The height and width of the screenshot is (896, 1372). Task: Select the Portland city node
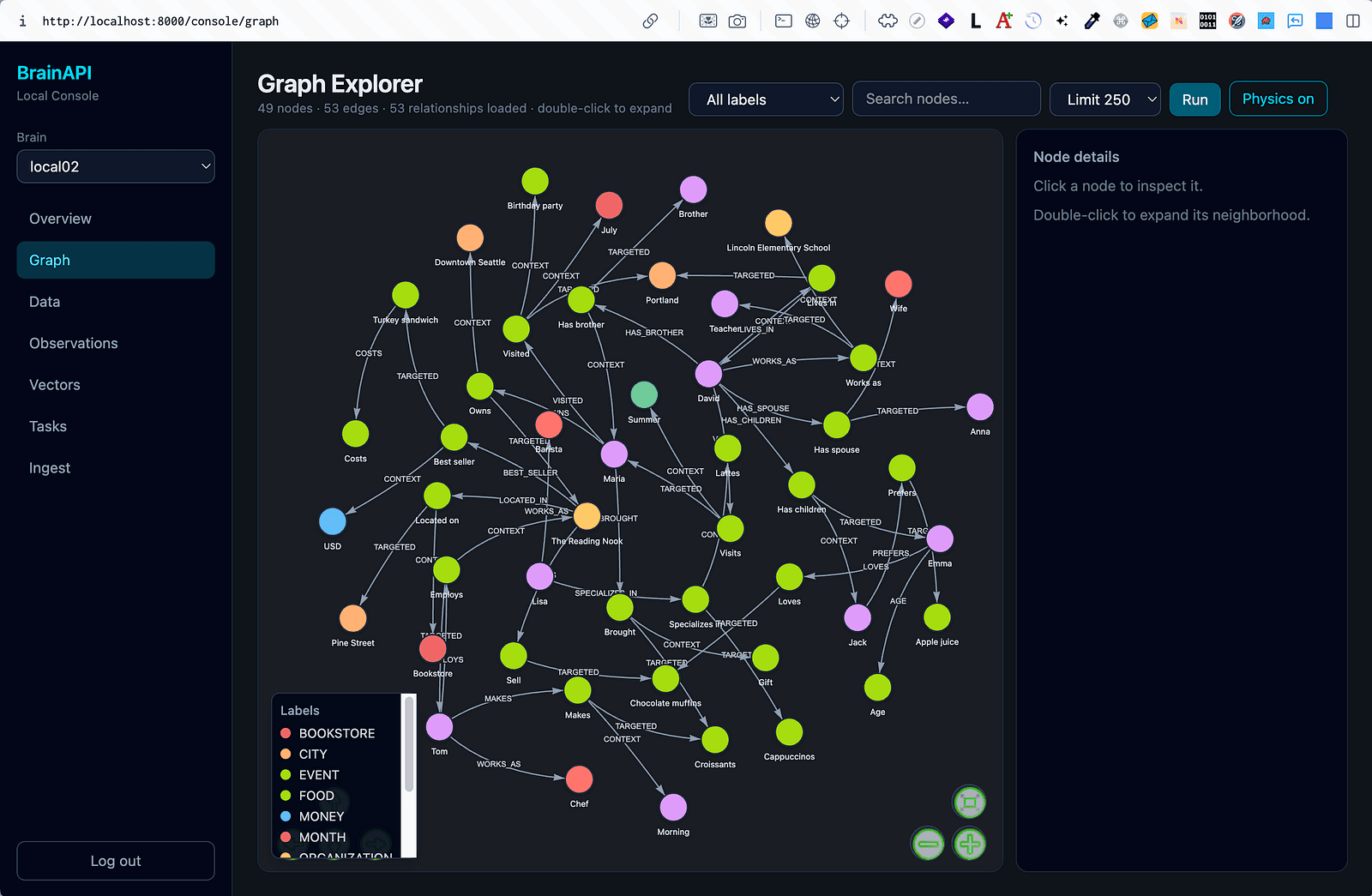click(x=662, y=276)
